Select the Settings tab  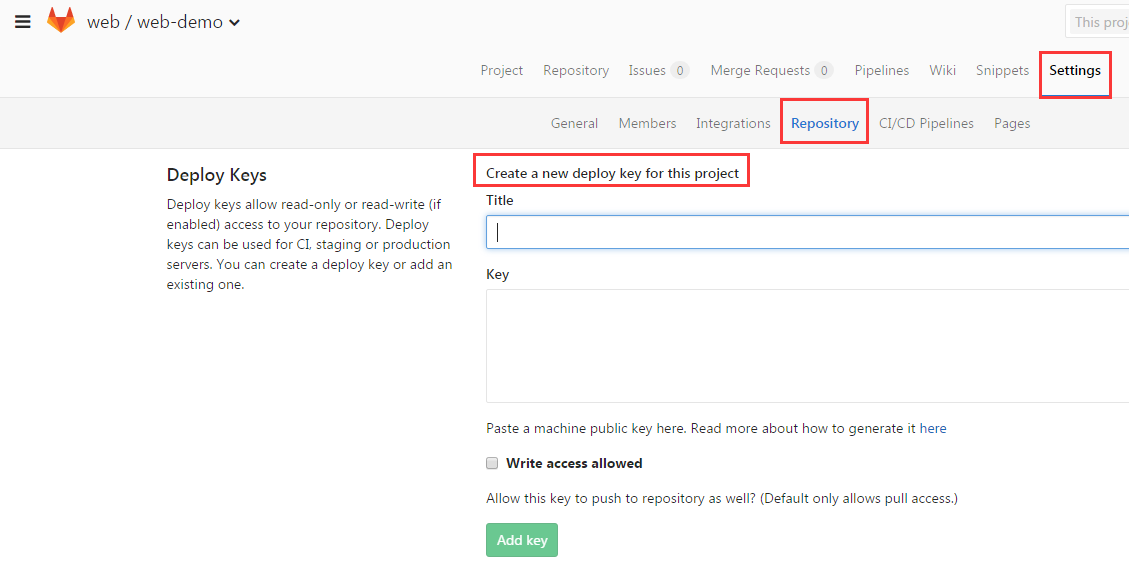point(1074,71)
